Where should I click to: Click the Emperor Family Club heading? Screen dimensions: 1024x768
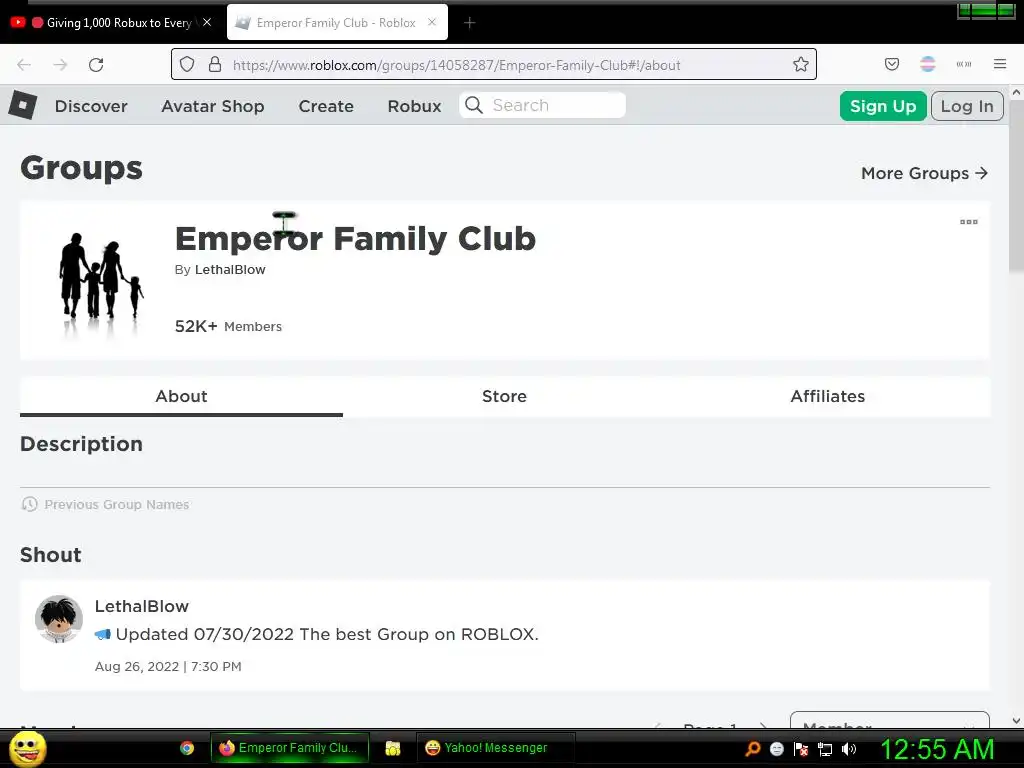tap(355, 238)
